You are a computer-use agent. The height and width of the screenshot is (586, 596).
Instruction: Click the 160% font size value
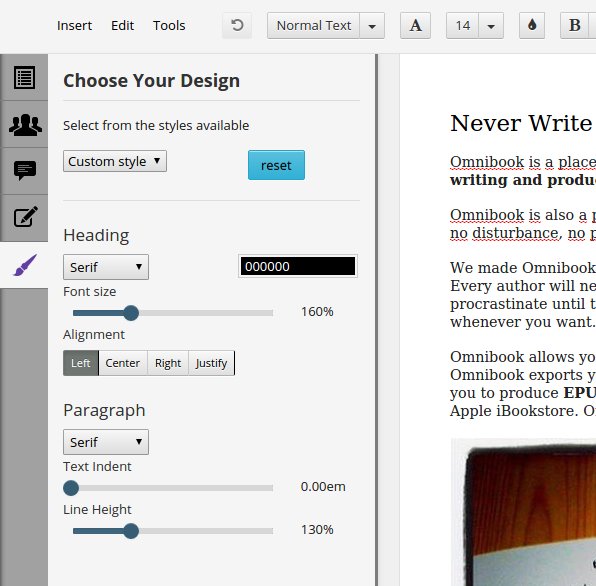pyautogui.click(x=317, y=312)
